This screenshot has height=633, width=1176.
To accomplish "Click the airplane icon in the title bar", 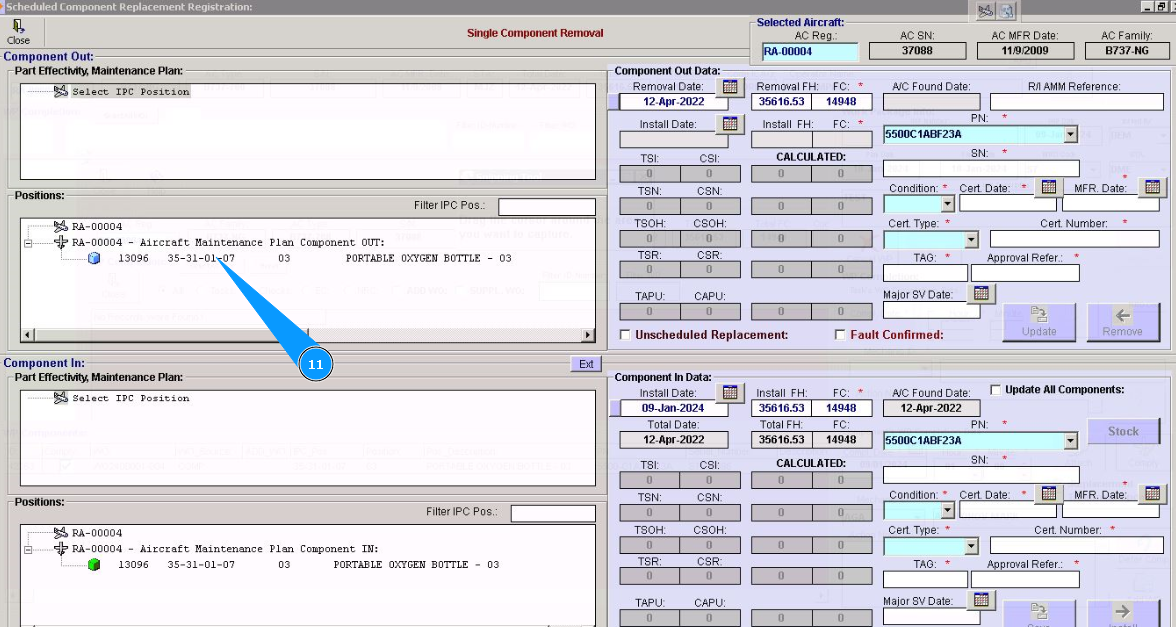I will point(986,10).
